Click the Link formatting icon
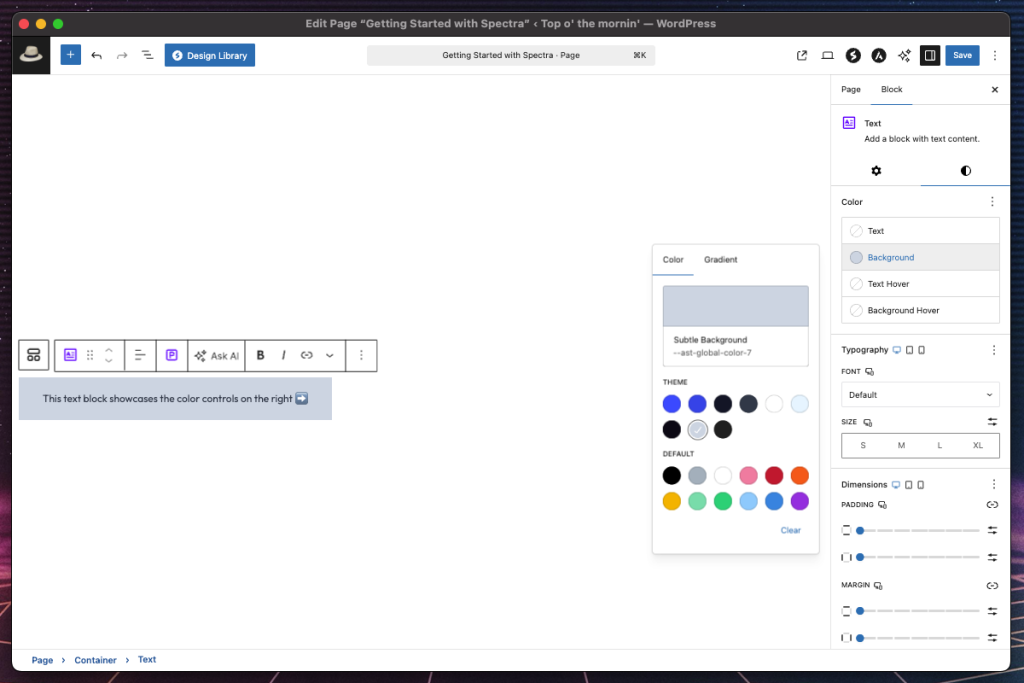The image size is (1024, 683). coord(307,355)
